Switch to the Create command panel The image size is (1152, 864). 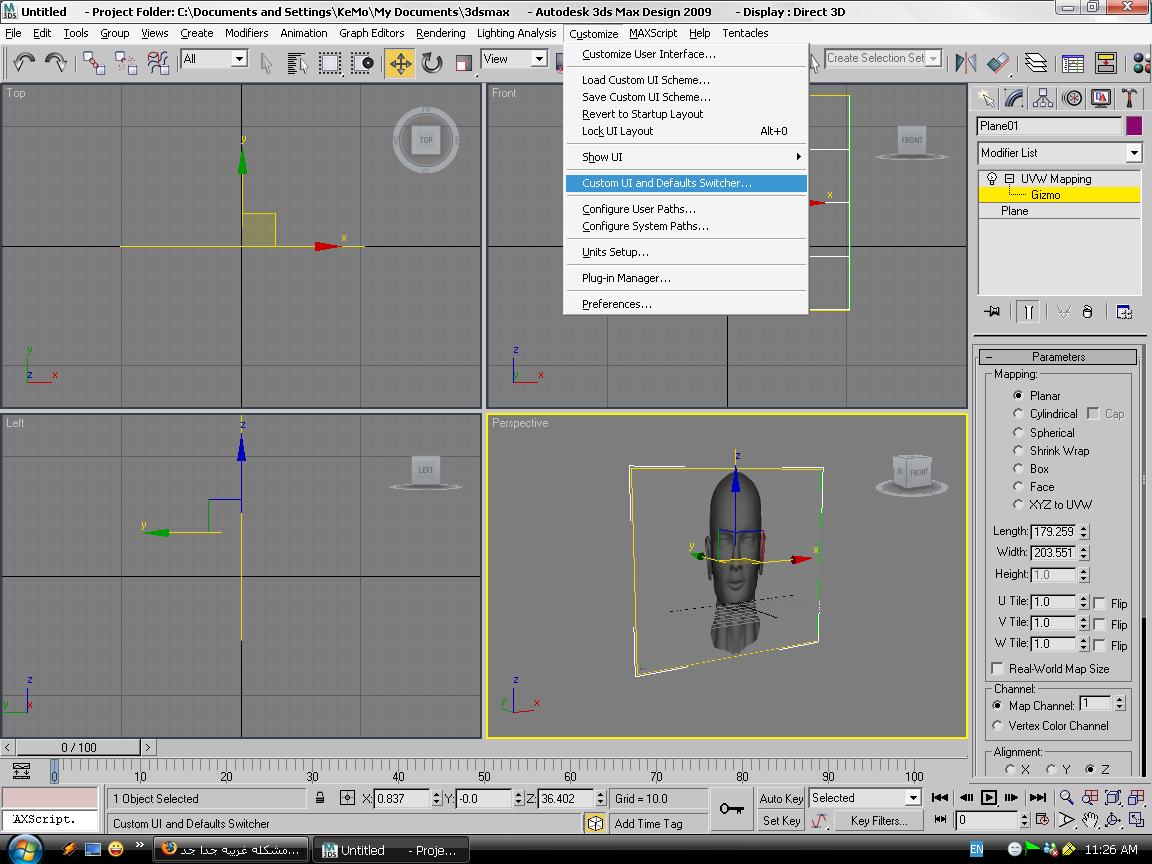985,98
